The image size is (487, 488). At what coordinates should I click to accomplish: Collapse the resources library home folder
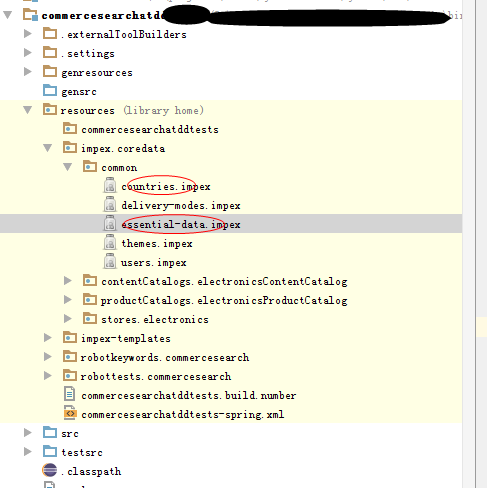point(28,110)
